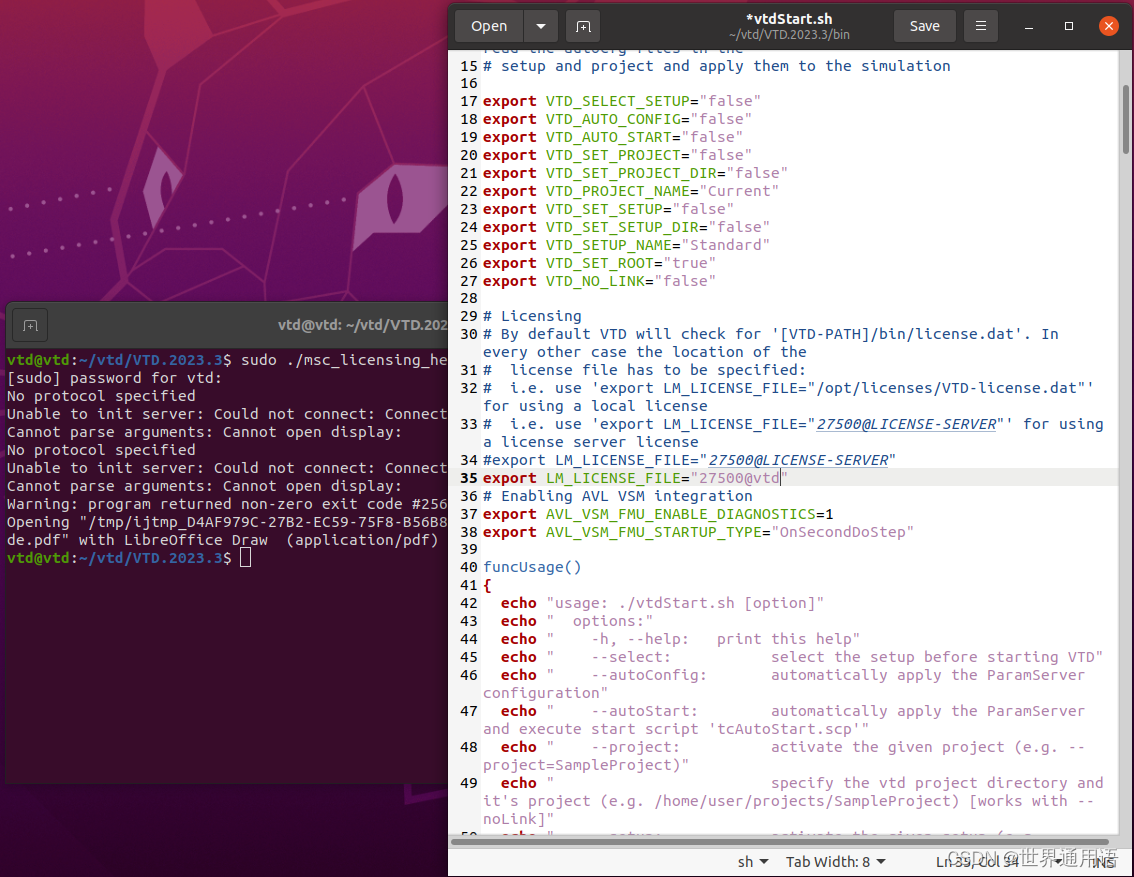Image resolution: width=1134 pixels, height=877 pixels.
Task: Click the 27500@LICENSE-SERVER text on line 33
Action: [906, 424]
